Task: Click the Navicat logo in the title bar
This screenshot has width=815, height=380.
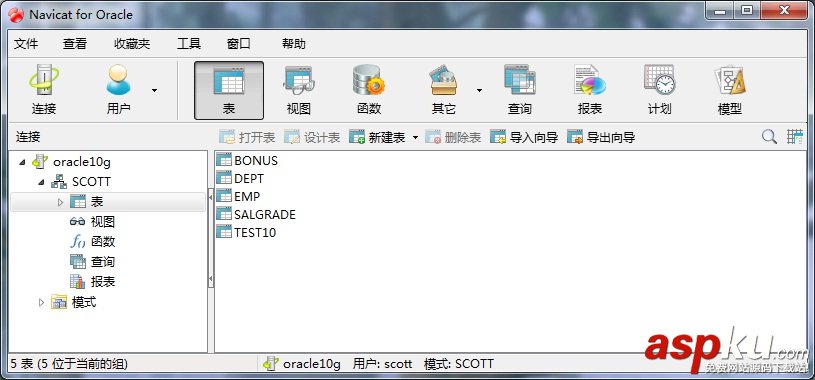Action: point(16,15)
